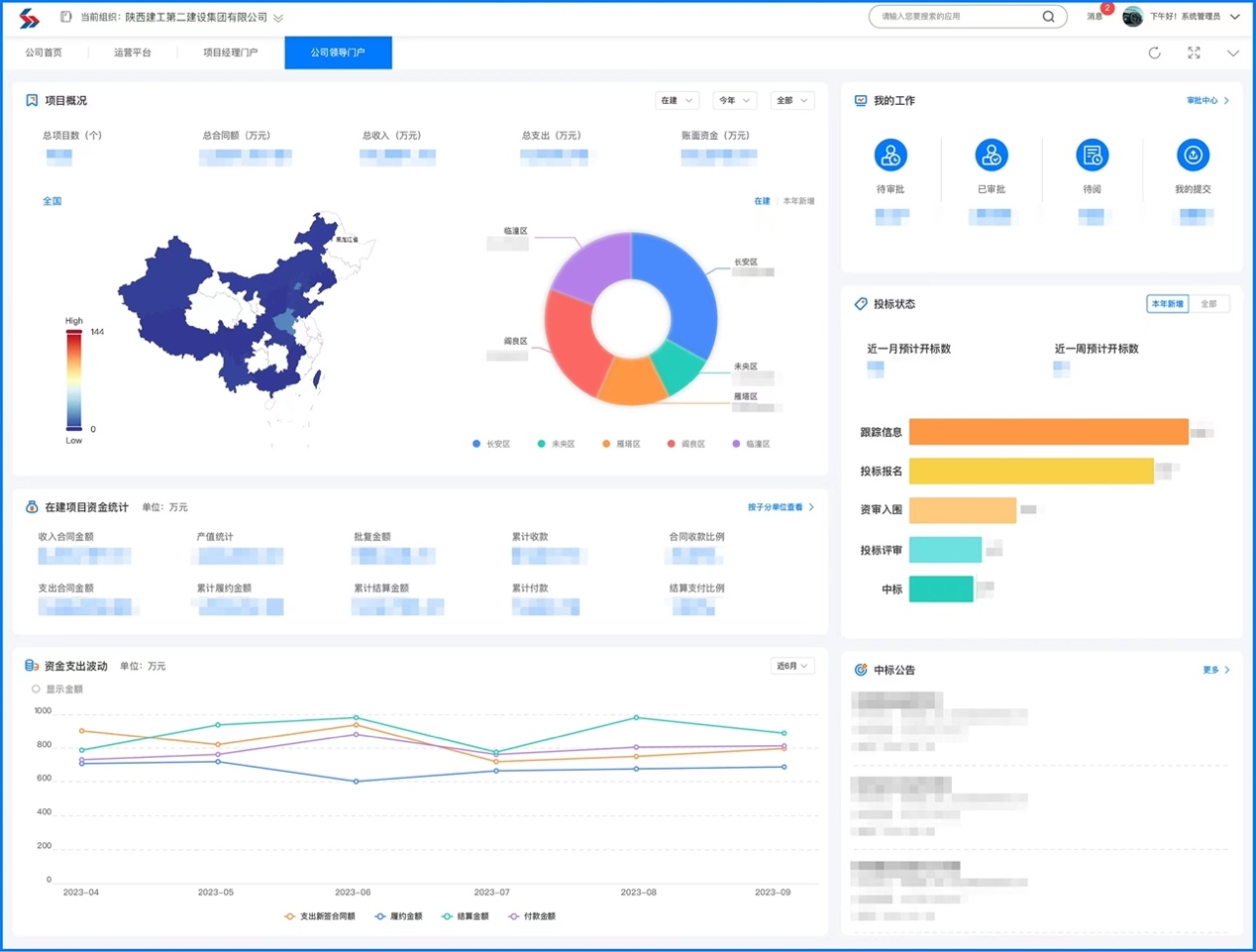Toggle 雁塔区 pie legend item

coord(621,444)
